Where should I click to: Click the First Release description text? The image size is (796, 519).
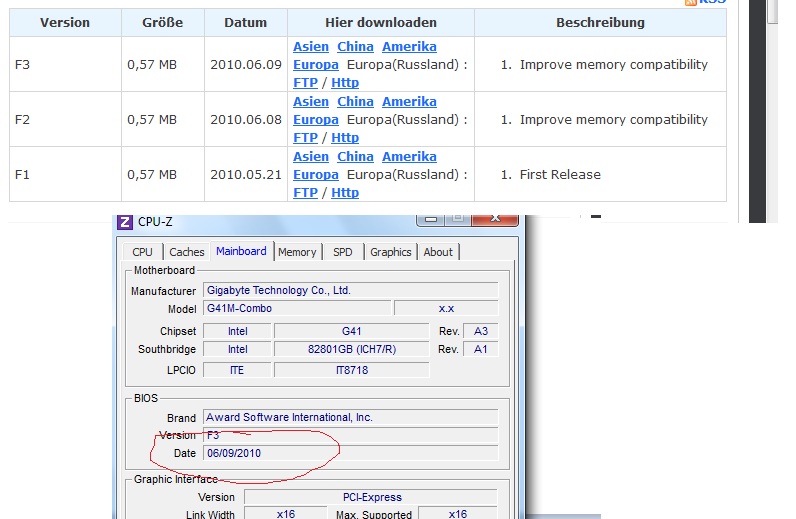tap(560, 175)
